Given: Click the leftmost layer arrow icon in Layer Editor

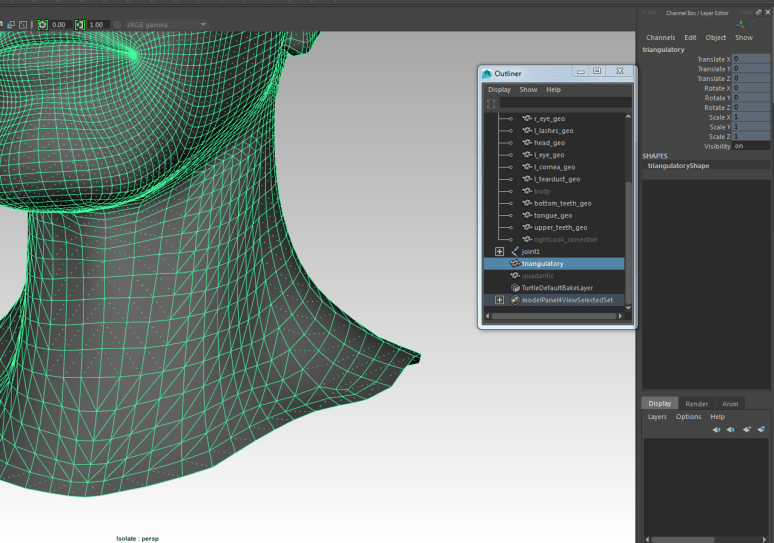Looking at the screenshot, I should point(716,429).
